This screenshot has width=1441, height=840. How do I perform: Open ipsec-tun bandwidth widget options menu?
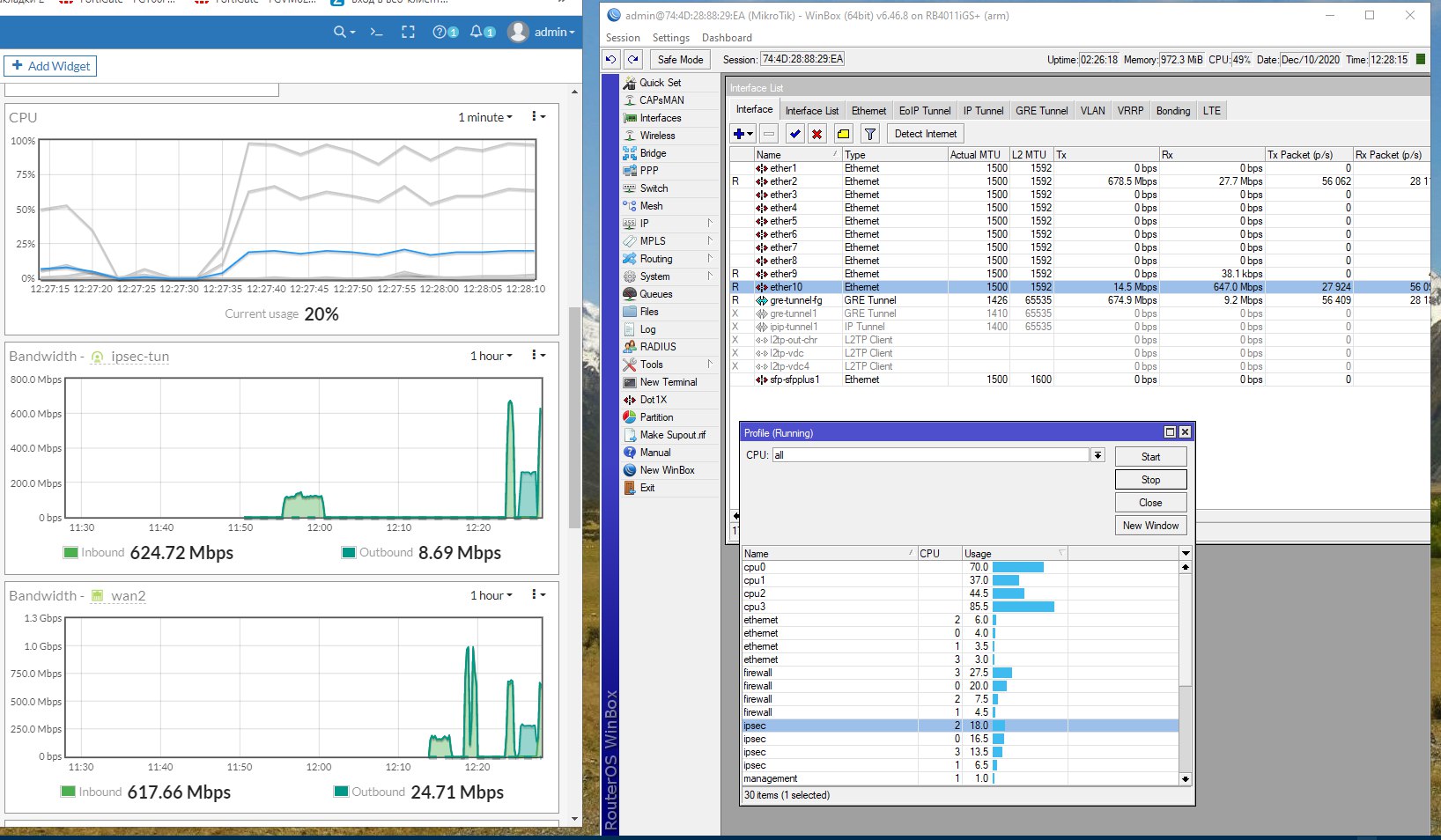click(x=538, y=355)
